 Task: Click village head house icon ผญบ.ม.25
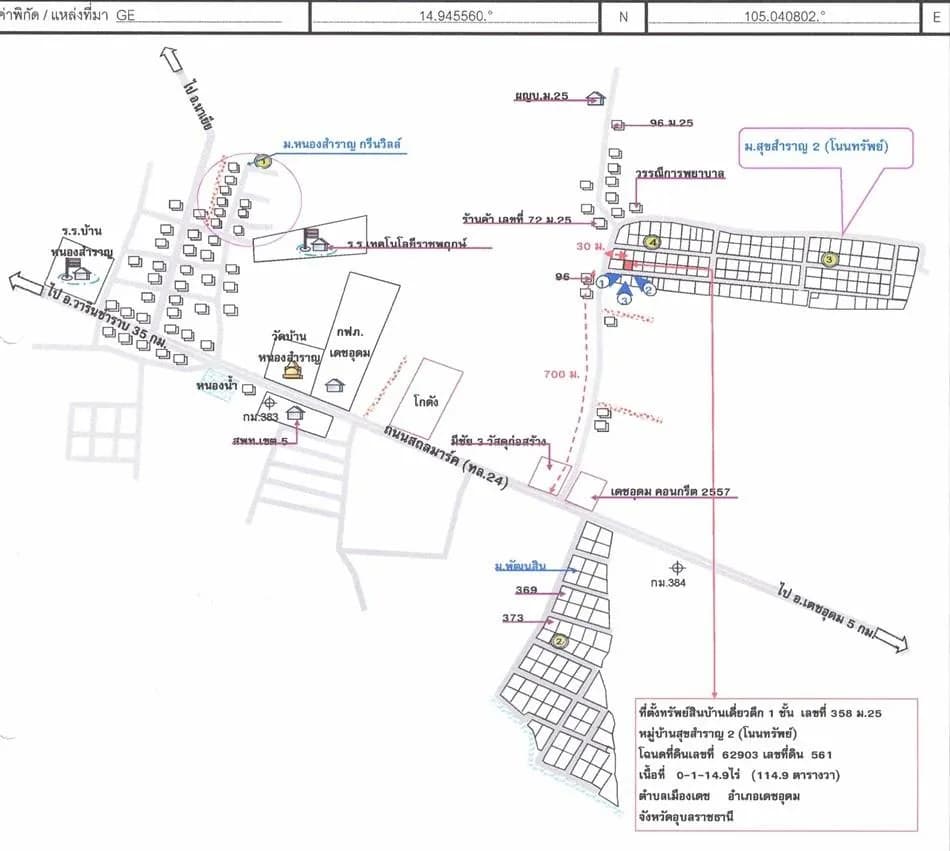[x=596, y=98]
